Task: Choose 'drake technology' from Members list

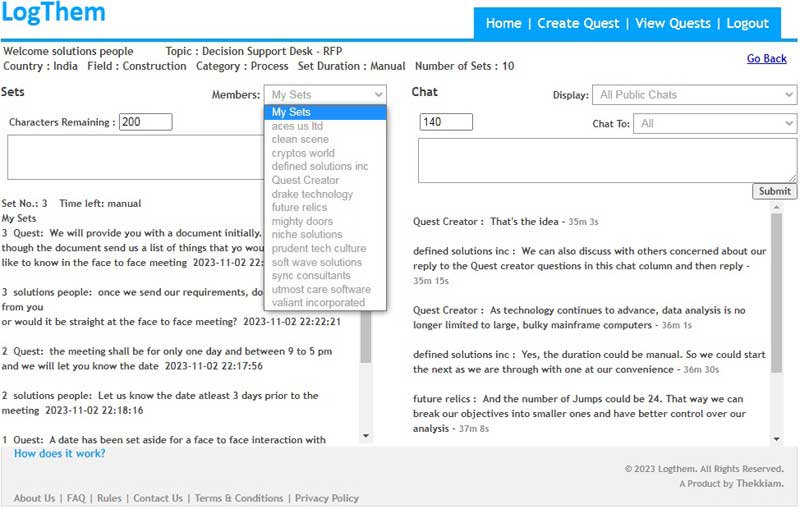Action: (x=325, y=194)
